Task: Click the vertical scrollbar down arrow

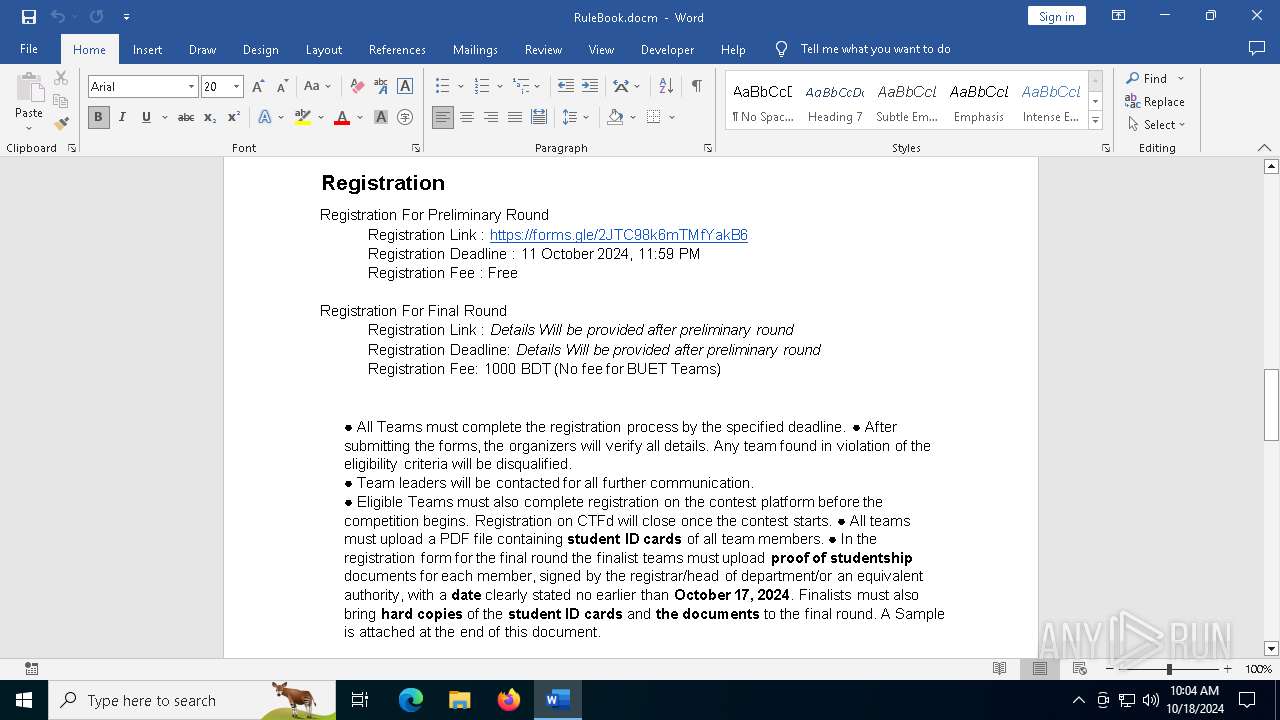Action: coord(1272,649)
